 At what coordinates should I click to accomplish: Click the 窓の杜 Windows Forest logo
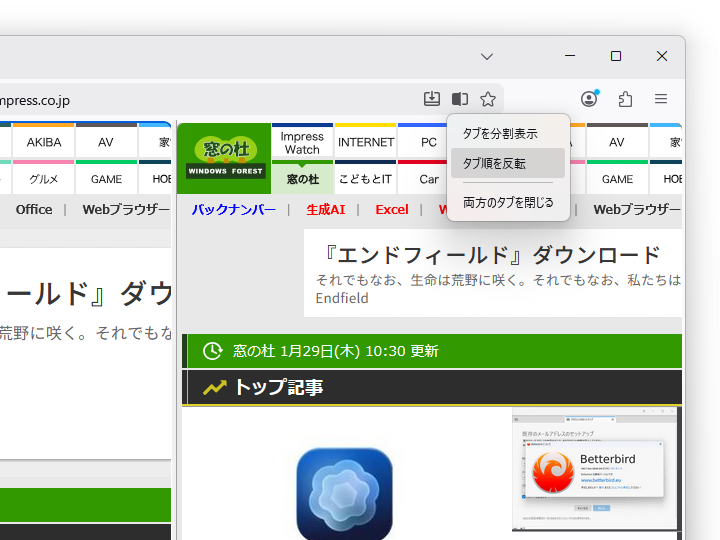[225, 158]
